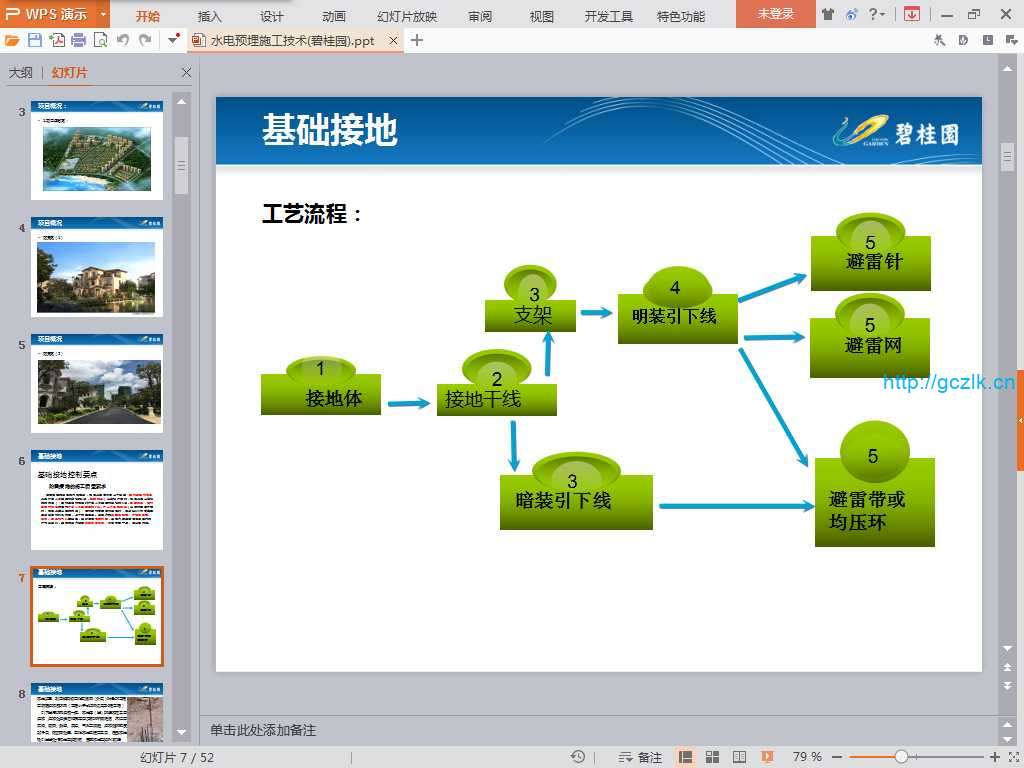The height and width of the screenshot is (768, 1024).
Task: Toggle the 备注 notes pane button
Action: [640, 757]
